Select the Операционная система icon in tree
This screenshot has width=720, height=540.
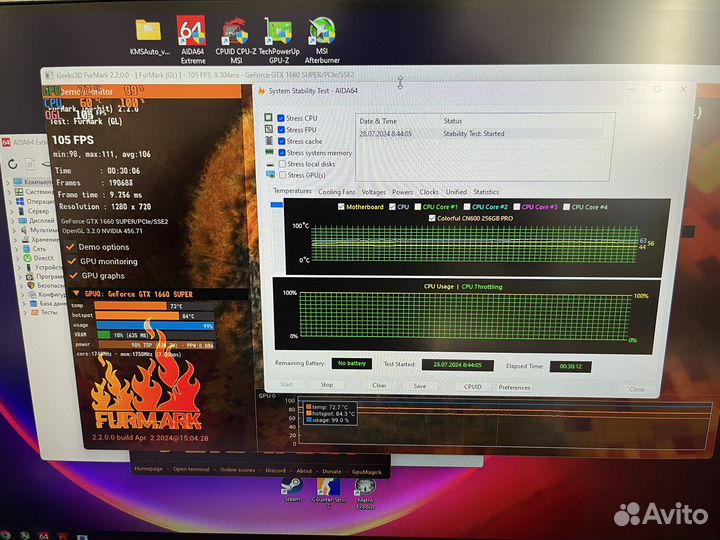[20, 201]
